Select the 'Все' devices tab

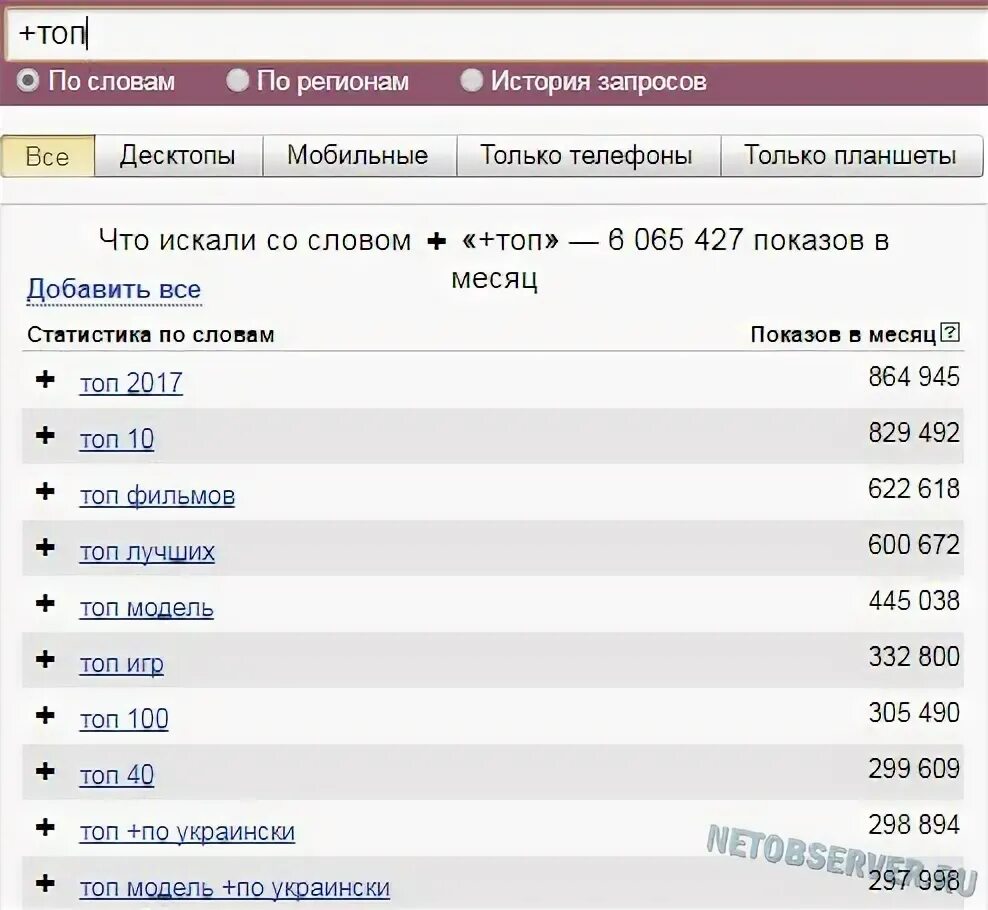pos(48,155)
